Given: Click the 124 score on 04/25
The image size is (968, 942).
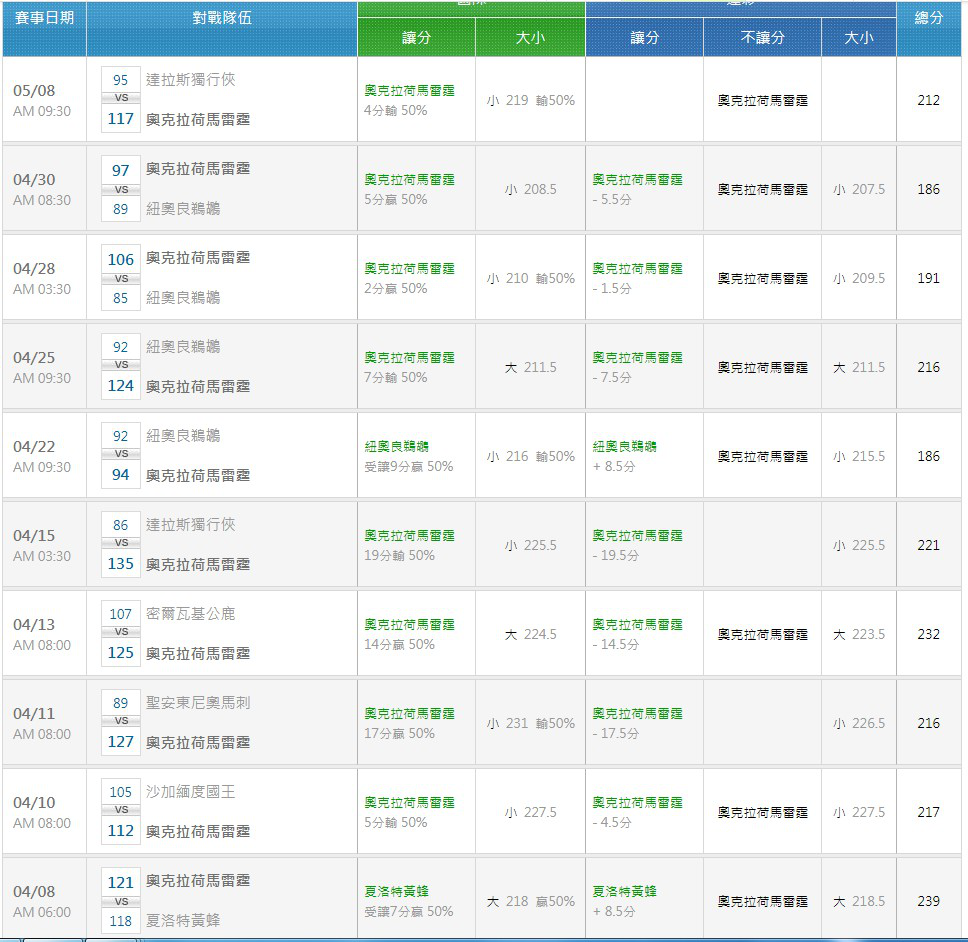Looking at the screenshot, I should coord(120,386).
